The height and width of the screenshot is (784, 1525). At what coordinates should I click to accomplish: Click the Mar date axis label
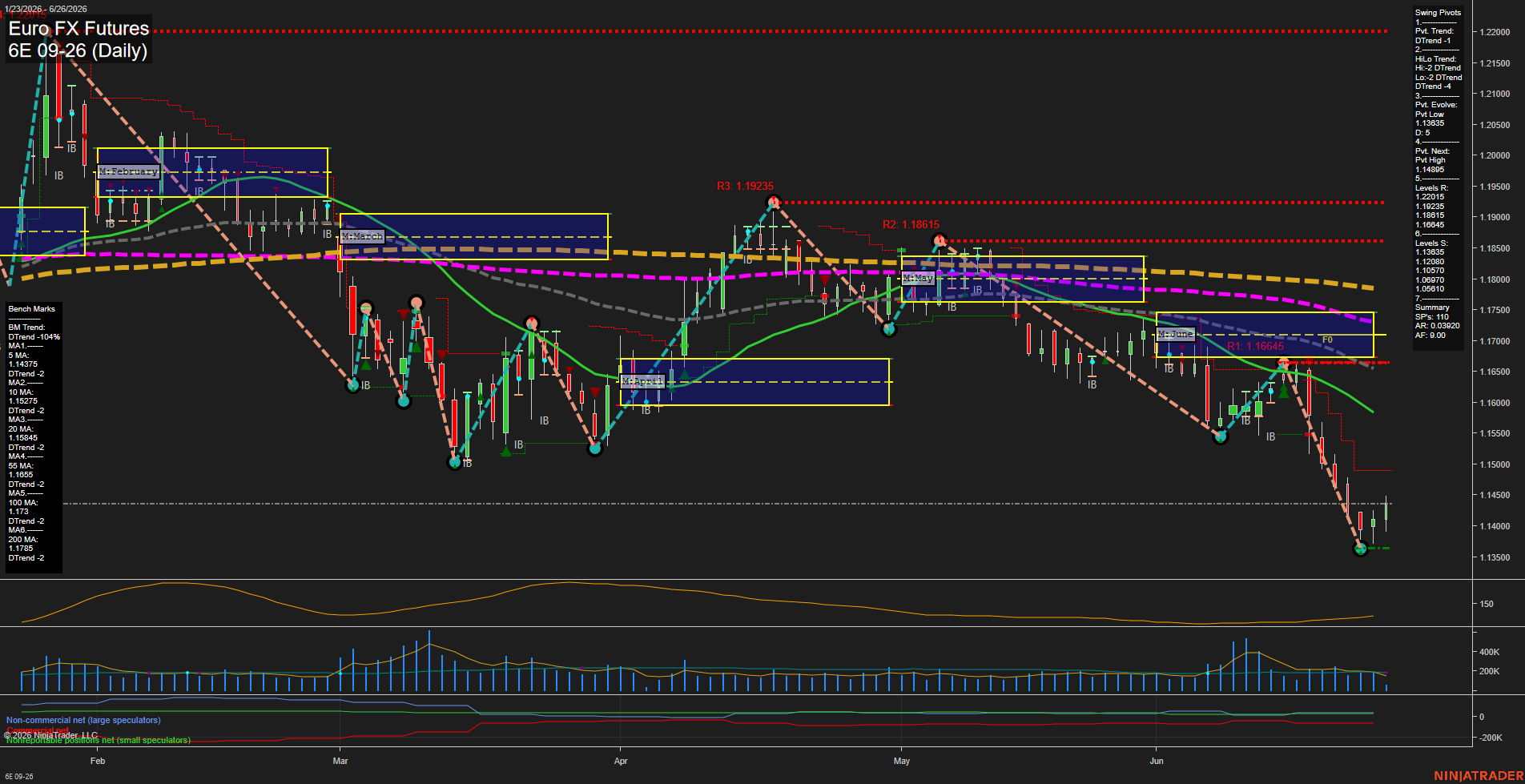click(x=340, y=761)
